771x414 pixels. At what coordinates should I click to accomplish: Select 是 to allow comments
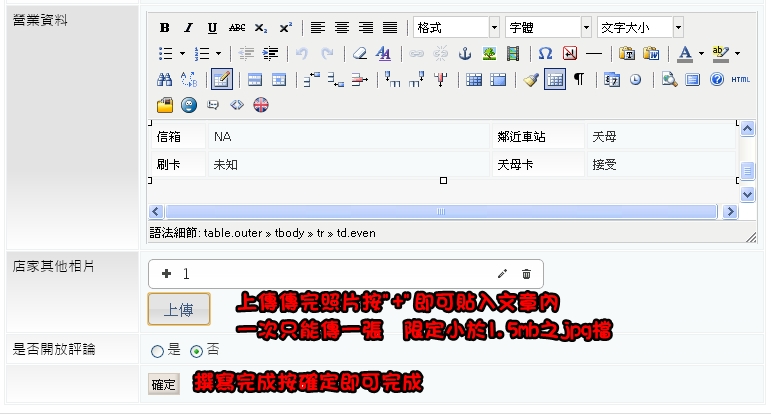click(157, 351)
